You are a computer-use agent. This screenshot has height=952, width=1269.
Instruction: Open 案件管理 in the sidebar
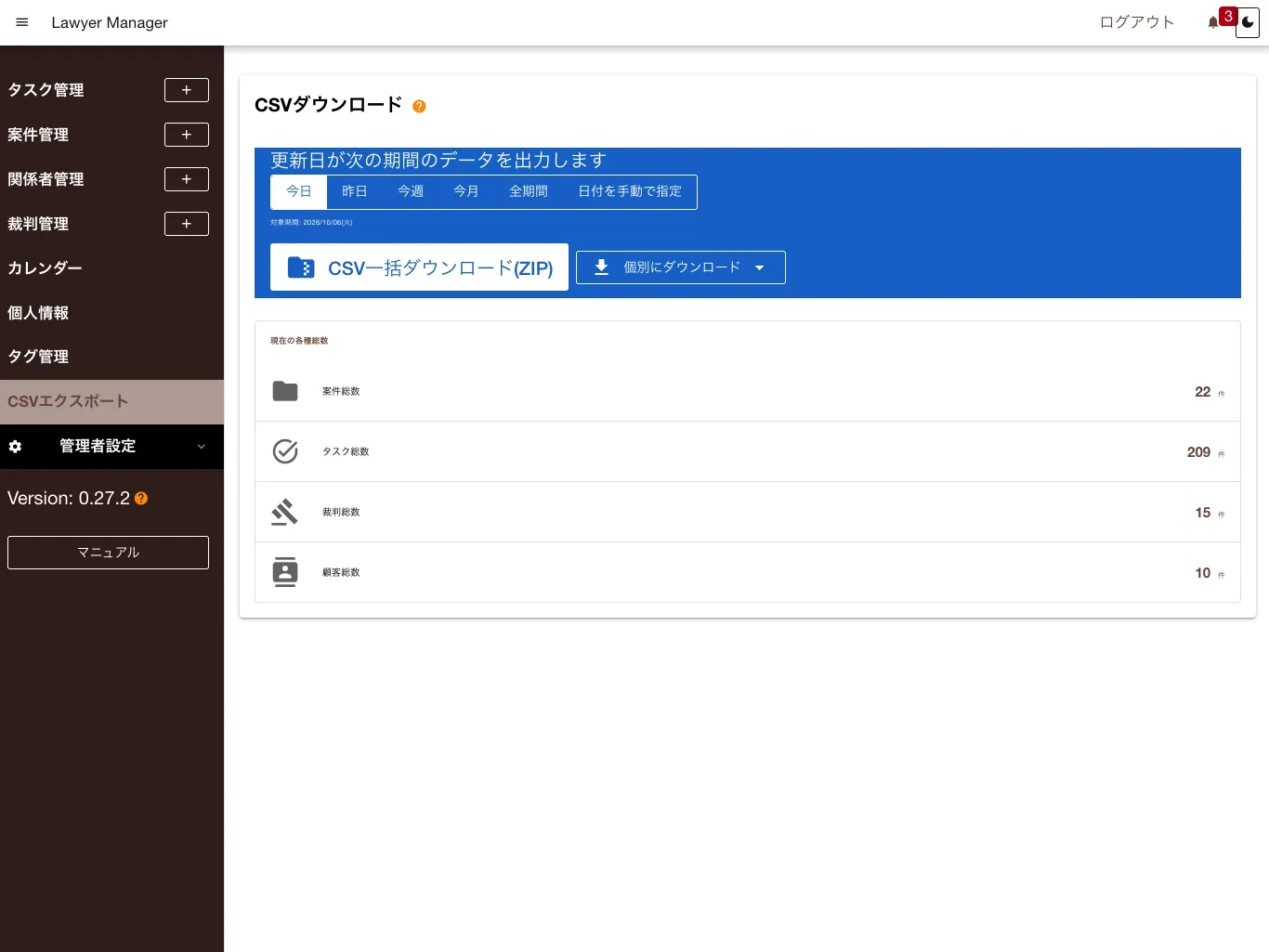tap(38, 135)
